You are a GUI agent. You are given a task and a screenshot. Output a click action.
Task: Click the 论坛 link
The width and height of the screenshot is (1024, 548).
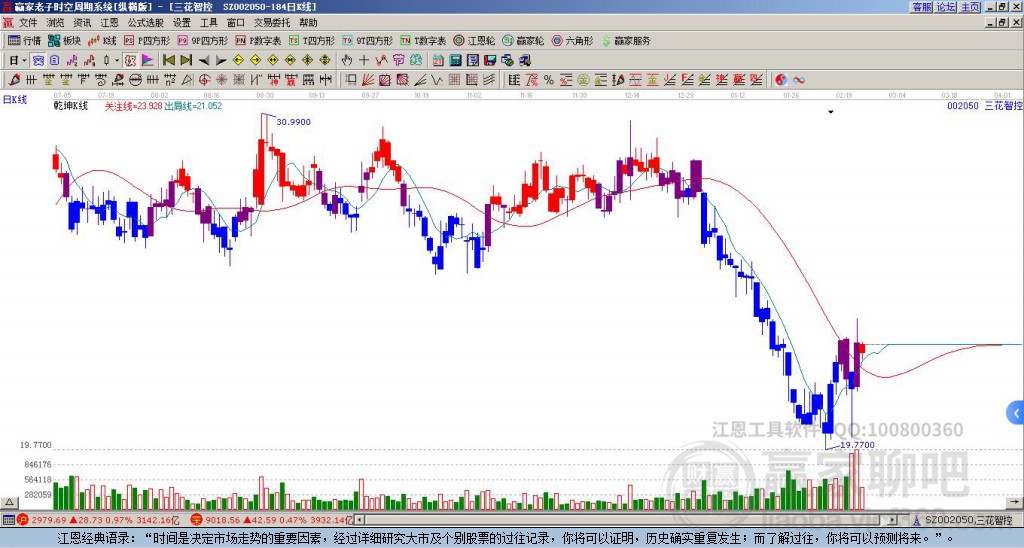coord(946,7)
